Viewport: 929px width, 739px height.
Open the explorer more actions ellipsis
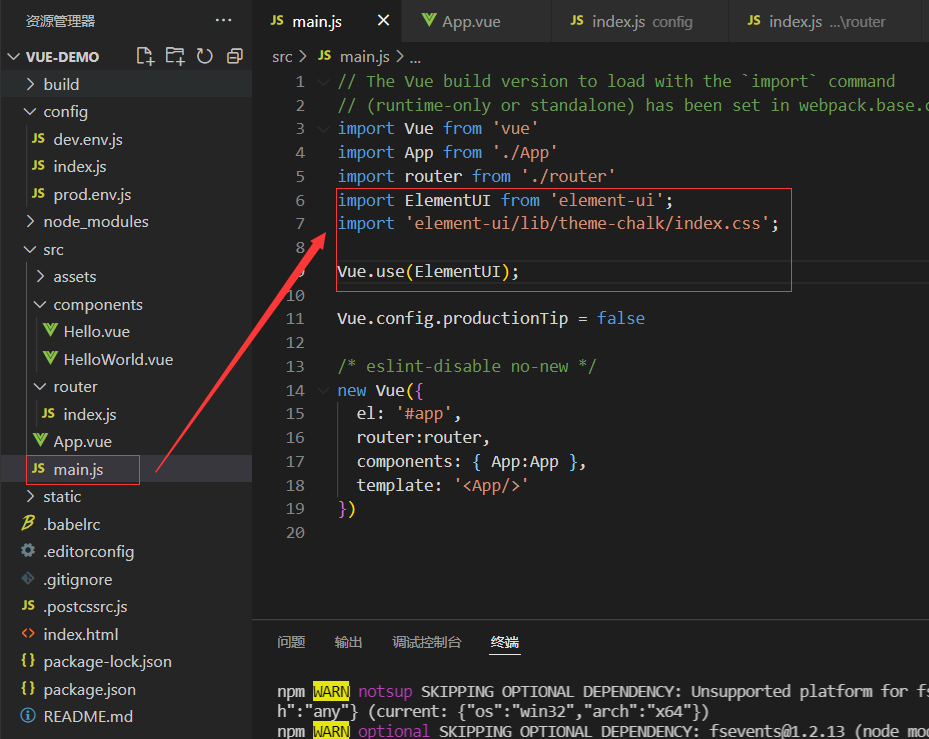click(x=224, y=20)
